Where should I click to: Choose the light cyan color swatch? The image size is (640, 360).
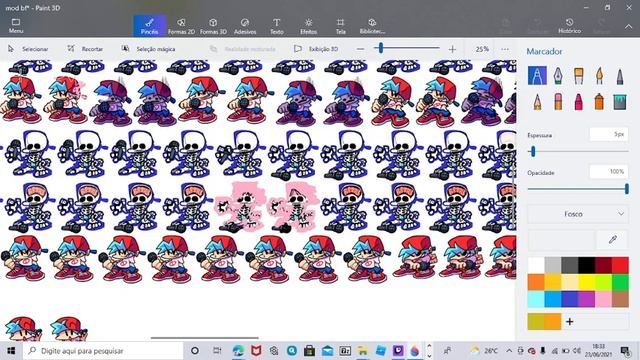pyautogui.click(x=536, y=299)
